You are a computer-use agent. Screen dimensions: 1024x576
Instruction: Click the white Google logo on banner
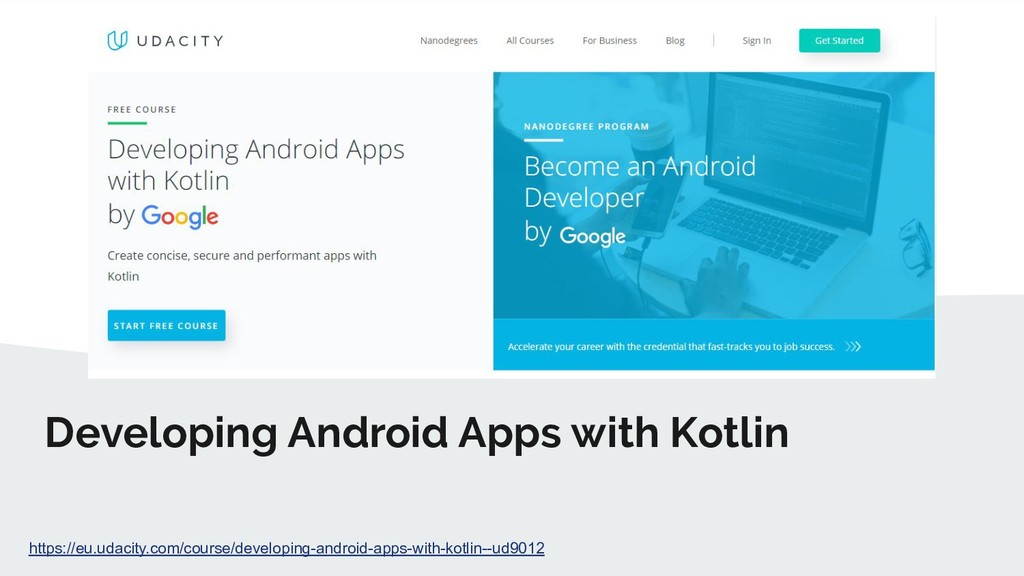[592, 236]
